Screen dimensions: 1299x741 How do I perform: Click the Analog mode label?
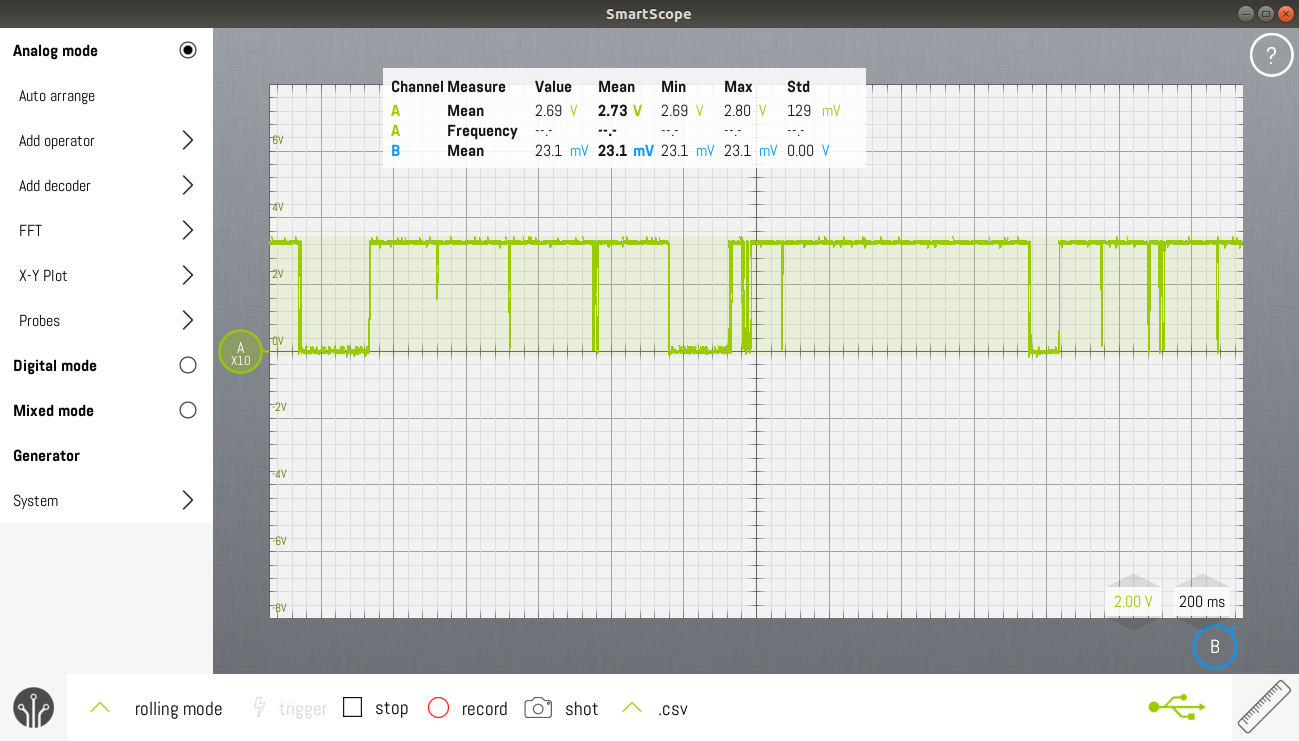55,51
